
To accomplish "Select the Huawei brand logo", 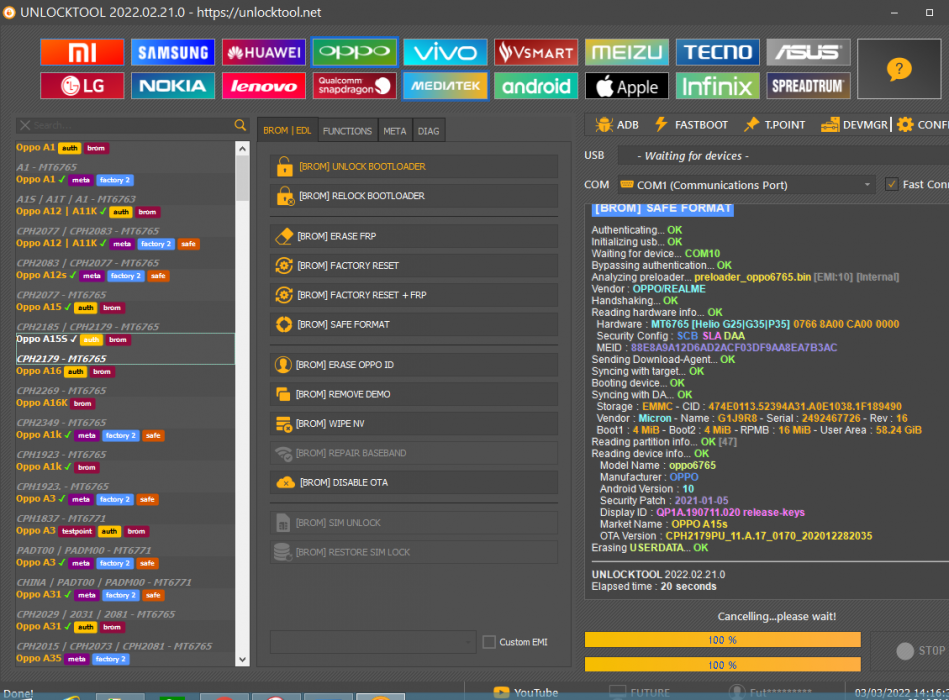I will (x=263, y=52).
